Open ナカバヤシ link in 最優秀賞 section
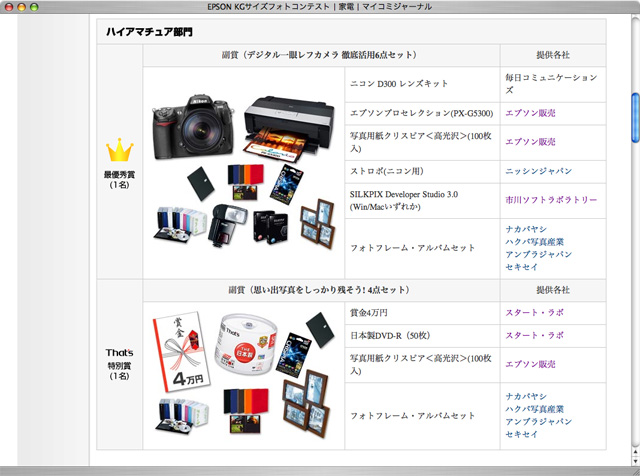The height and width of the screenshot is (476, 640). pos(526,229)
